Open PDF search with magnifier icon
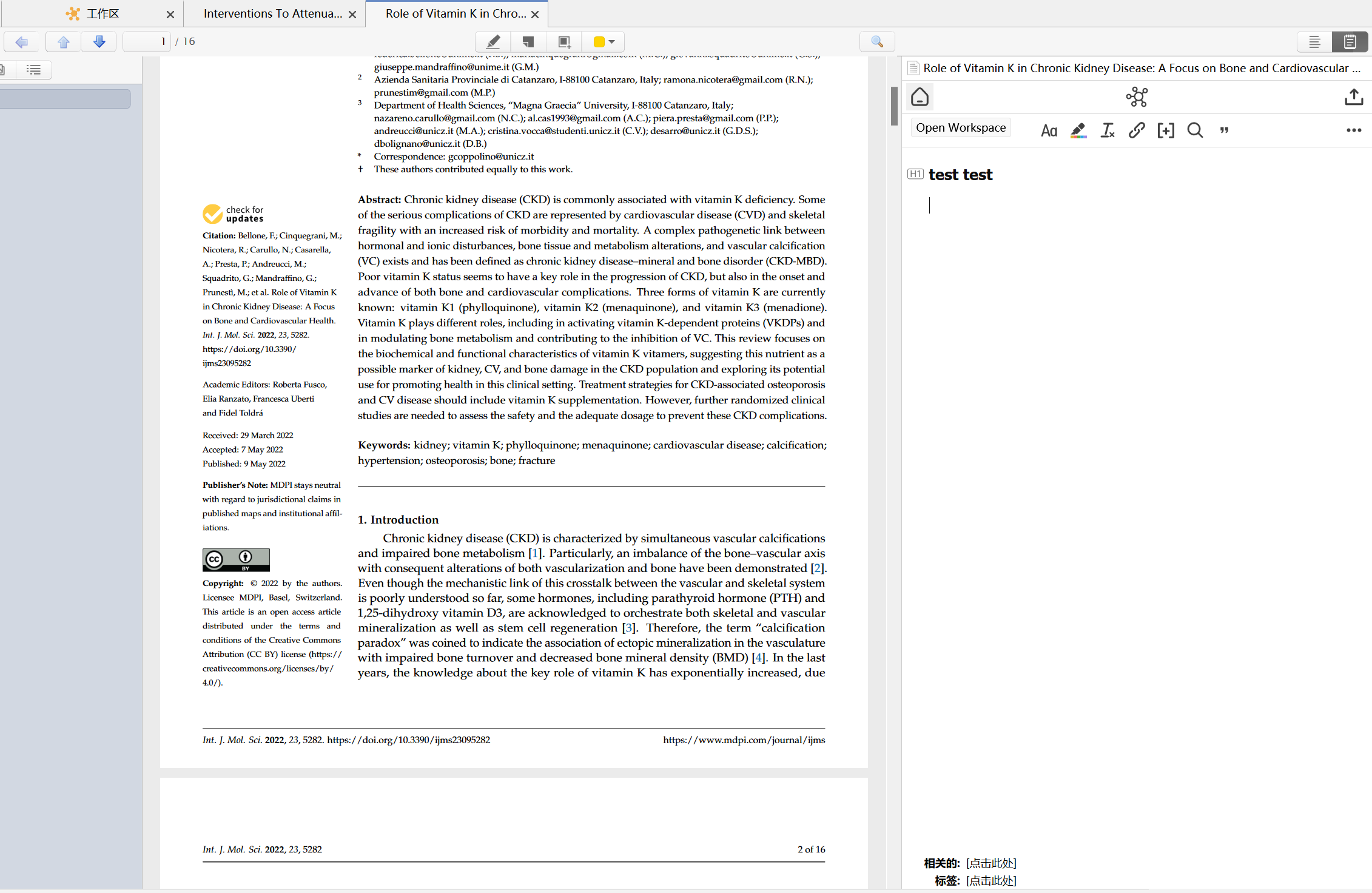1372x893 pixels. [x=877, y=42]
